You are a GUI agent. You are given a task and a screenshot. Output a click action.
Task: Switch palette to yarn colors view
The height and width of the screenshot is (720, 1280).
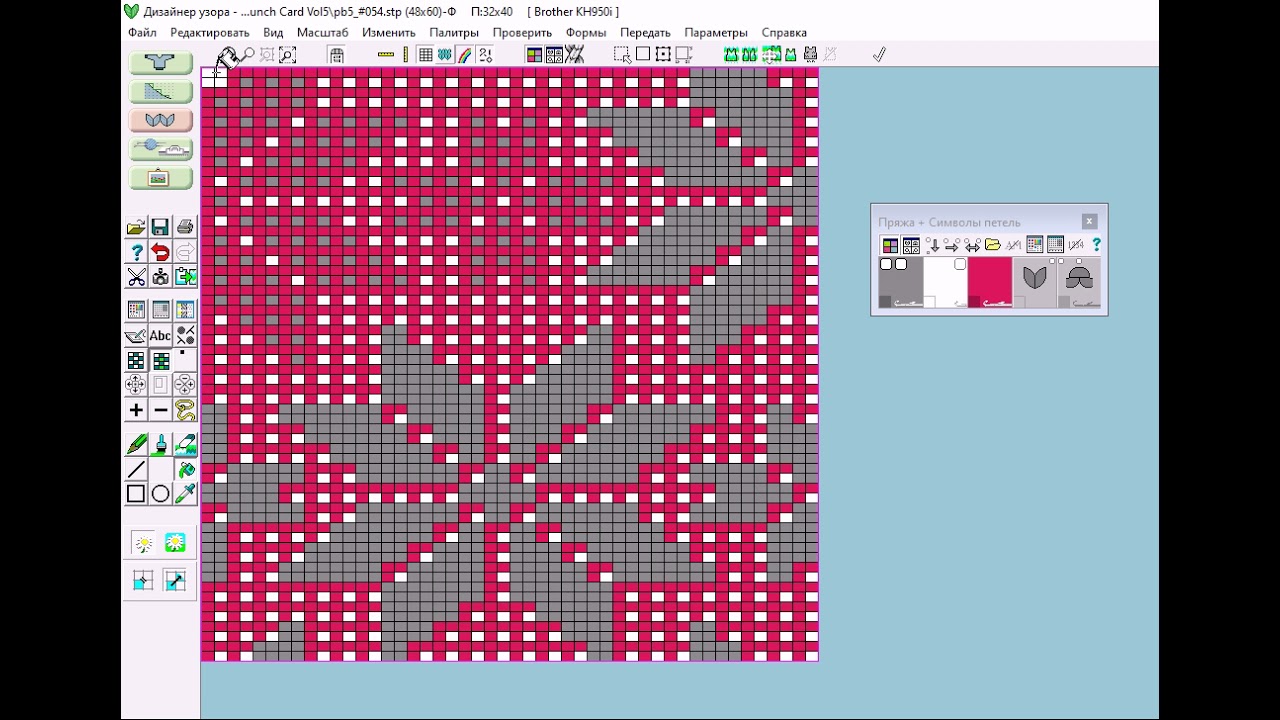point(889,245)
